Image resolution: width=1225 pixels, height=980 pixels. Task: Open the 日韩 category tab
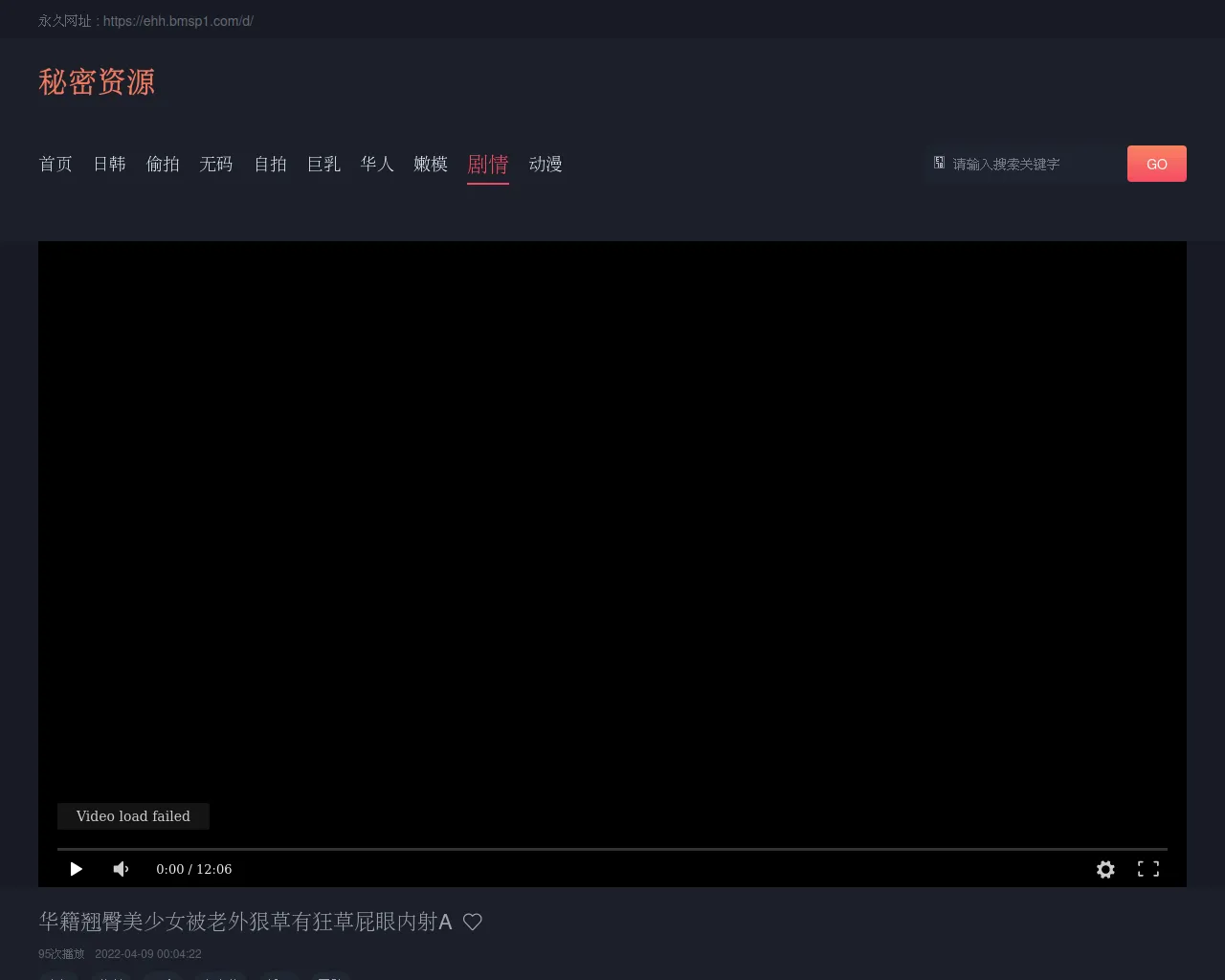tap(109, 165)
